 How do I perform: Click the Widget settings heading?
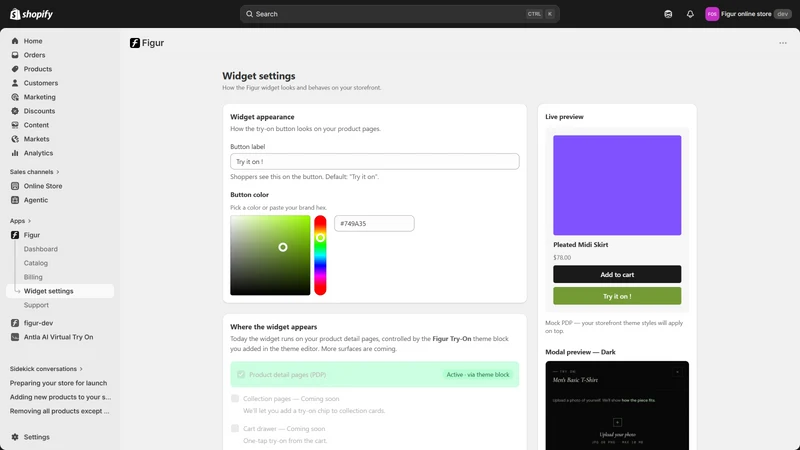[x=259, y=76]
